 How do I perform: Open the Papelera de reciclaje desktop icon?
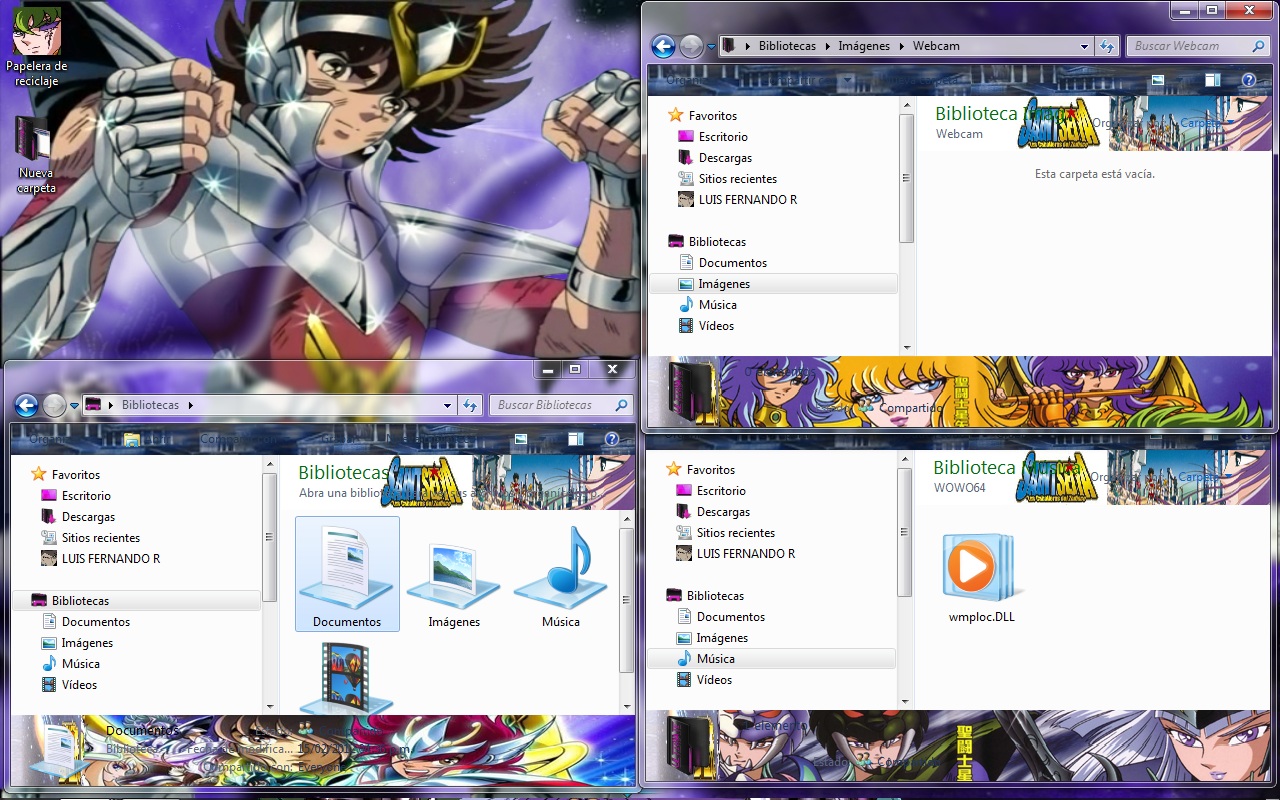tap(36, 45)
